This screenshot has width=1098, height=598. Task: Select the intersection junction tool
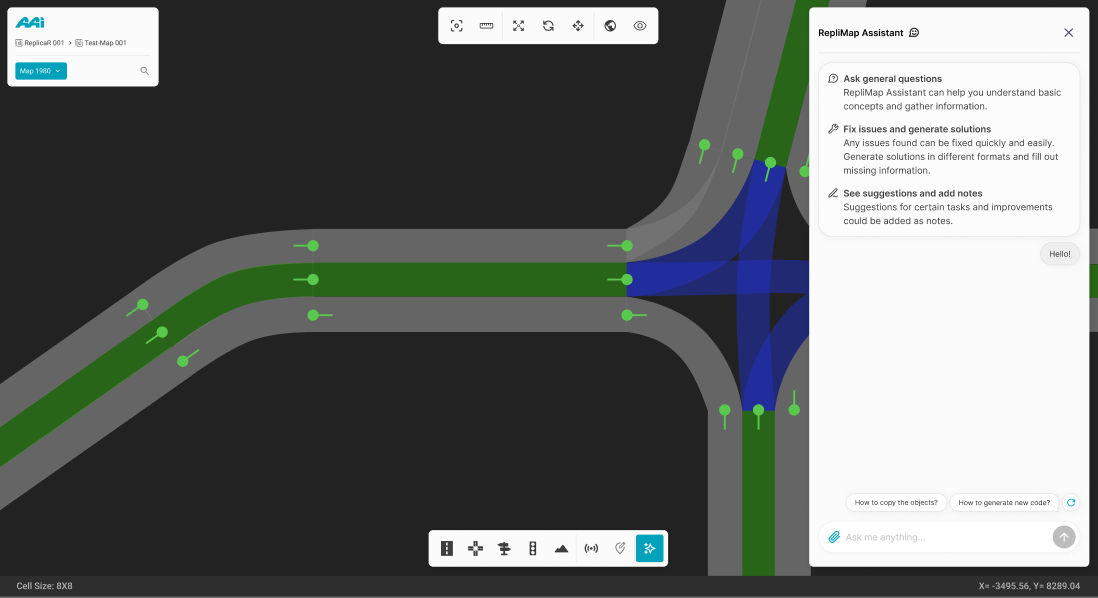click(x=476, y=548)
